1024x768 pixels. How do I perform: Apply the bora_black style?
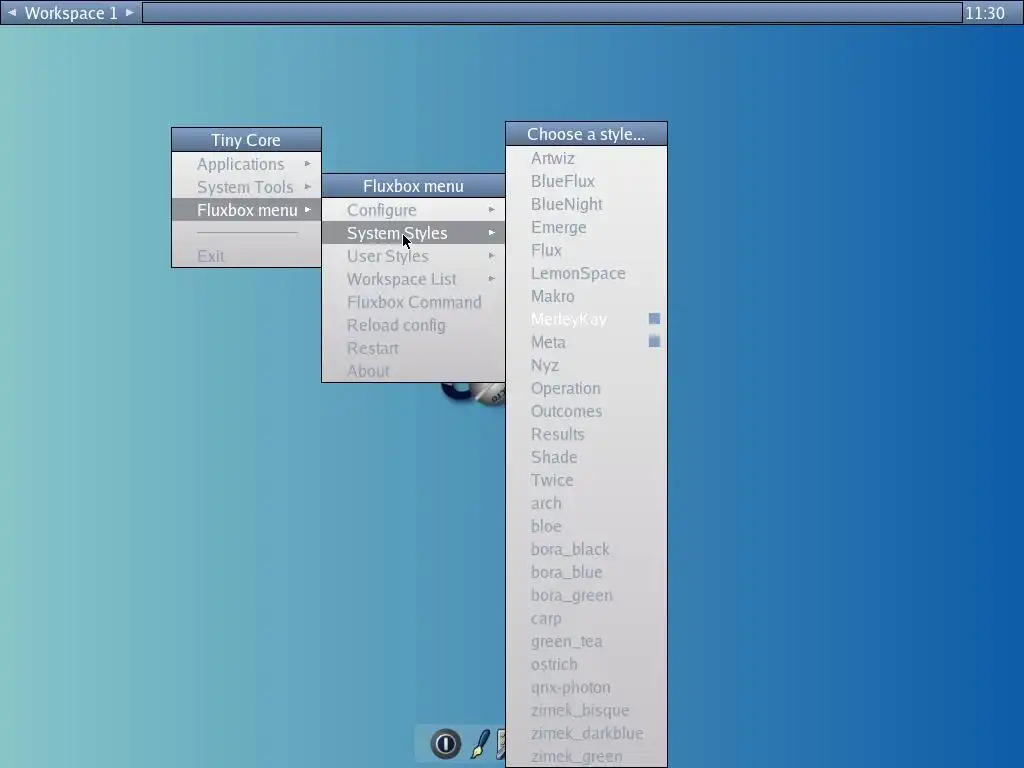pos(586,549)
